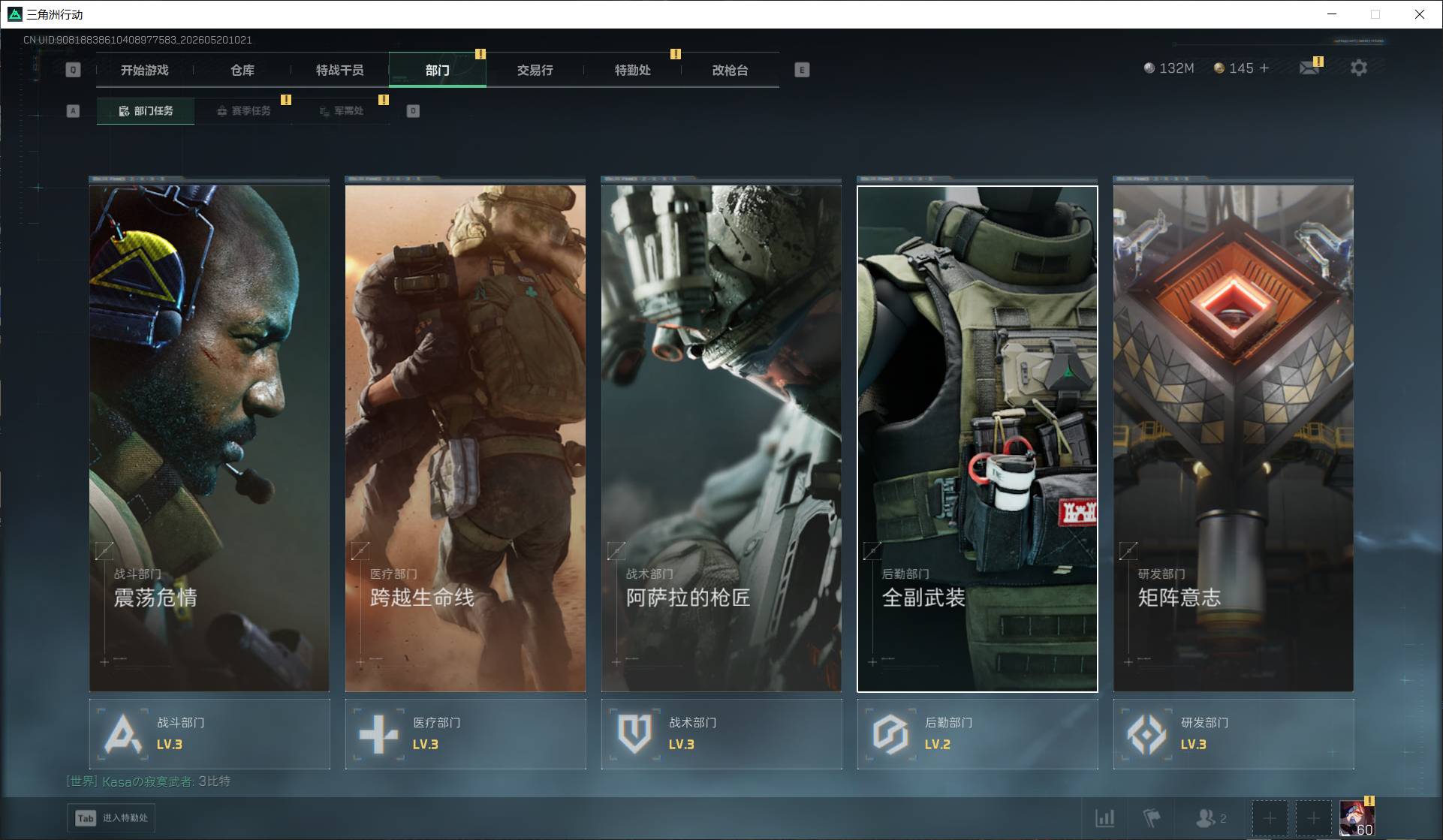Click the flag icon in bottom bar
Image resolution: width=1443 pixels, height=840 pixels.
(1151, 817)
